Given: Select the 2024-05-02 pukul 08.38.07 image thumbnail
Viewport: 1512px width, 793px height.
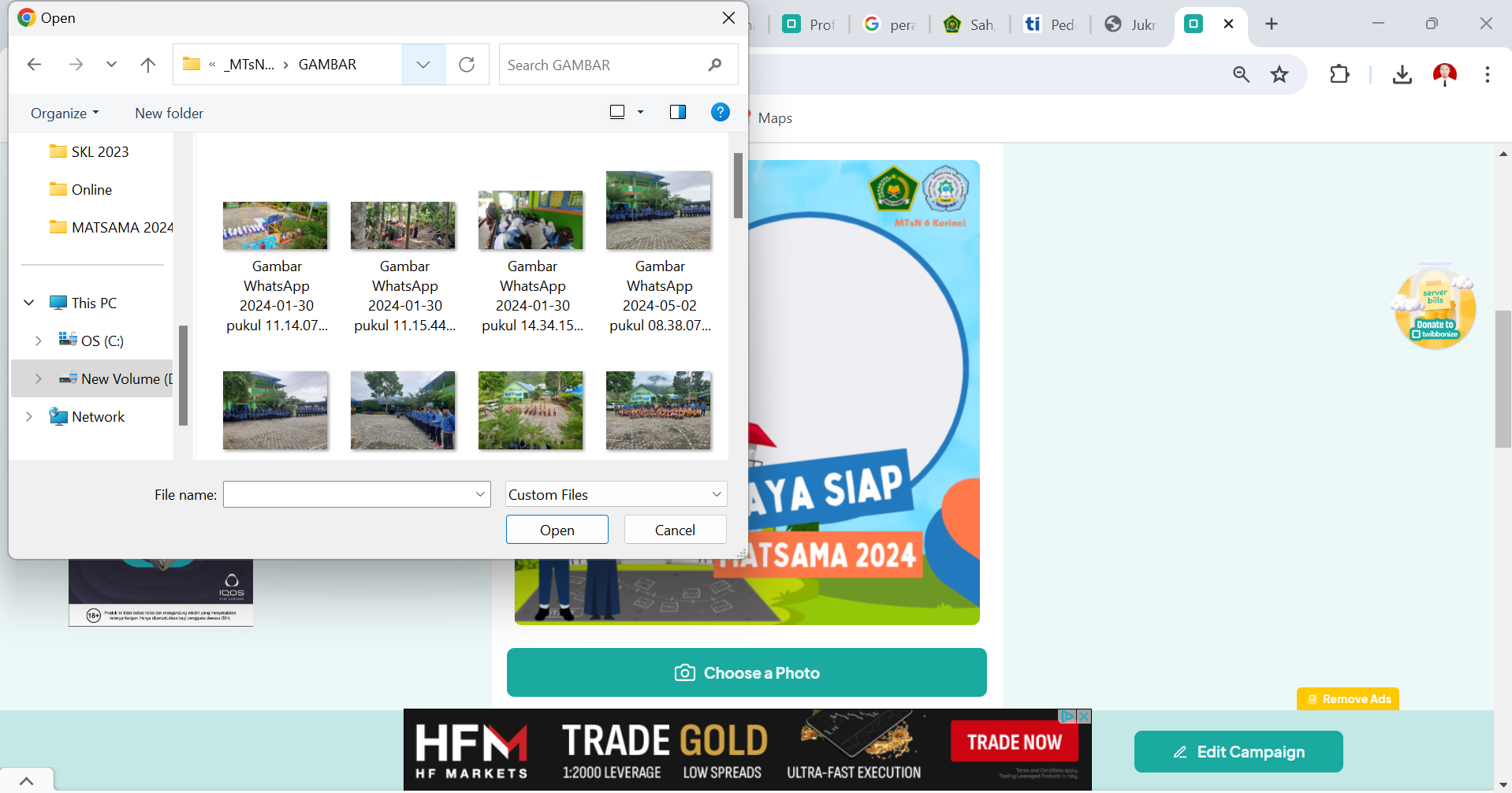Looking at the screenshot, I should [659, 211].
